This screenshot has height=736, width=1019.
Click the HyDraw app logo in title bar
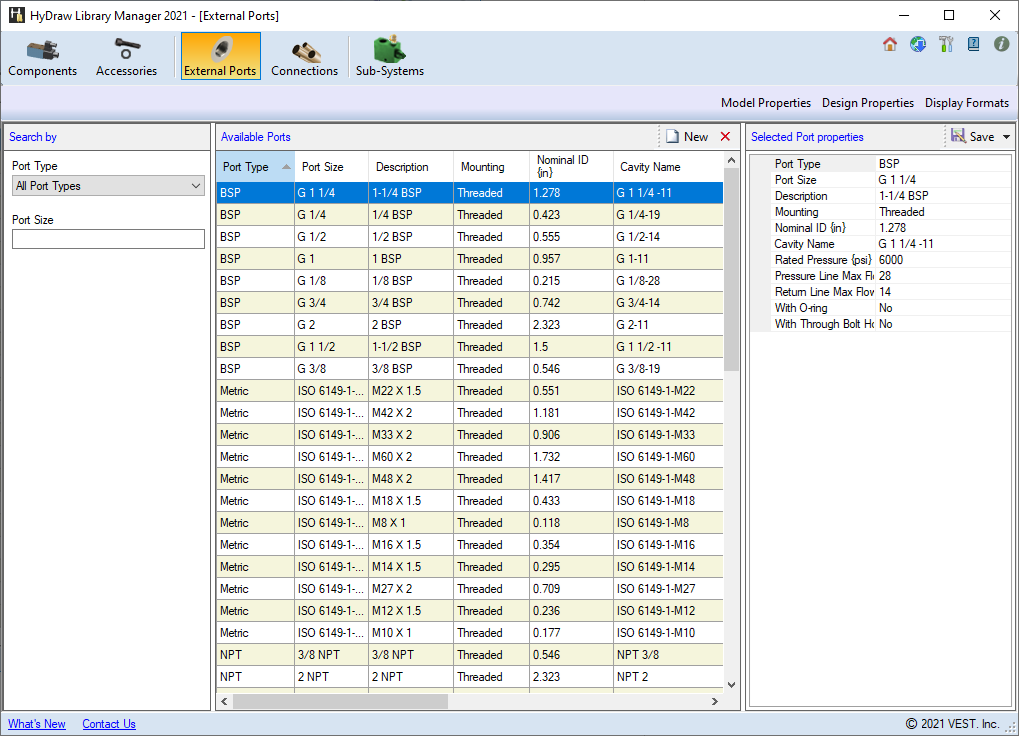pyautogui.click(x=16, y=15)
